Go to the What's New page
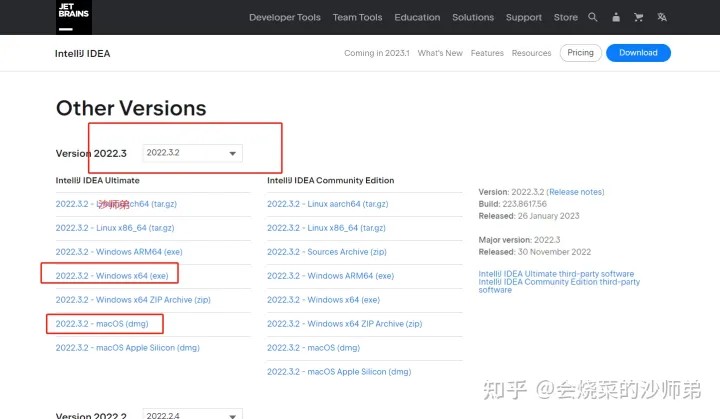Viewport: 720px width, 419px height. pos(440,53)
